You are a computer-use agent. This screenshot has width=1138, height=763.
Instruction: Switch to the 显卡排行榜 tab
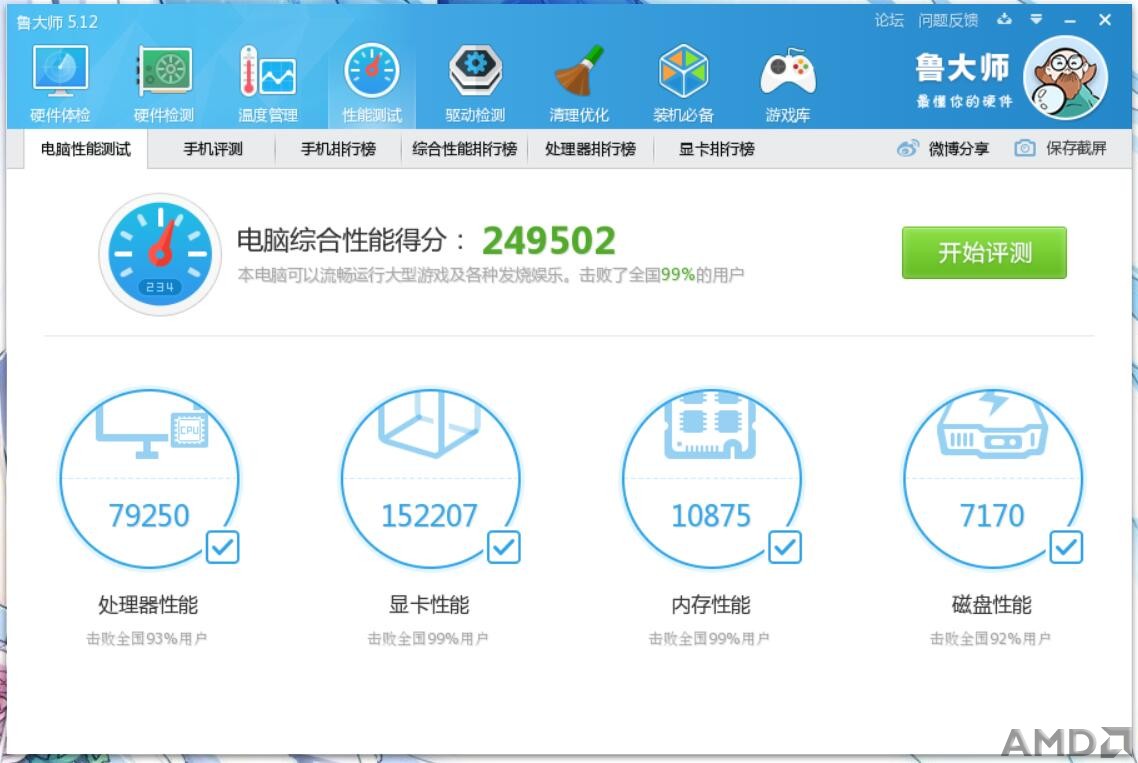tap(716, 150)
